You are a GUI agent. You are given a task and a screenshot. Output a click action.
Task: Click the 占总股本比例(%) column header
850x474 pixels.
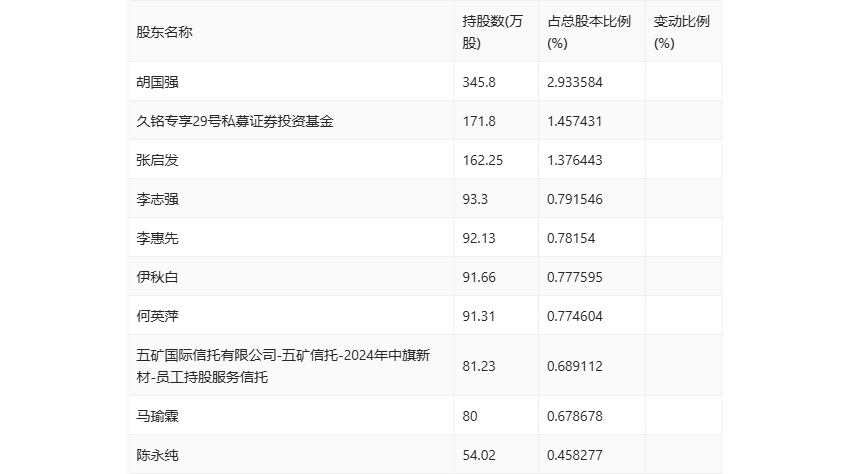pos(589,32)
